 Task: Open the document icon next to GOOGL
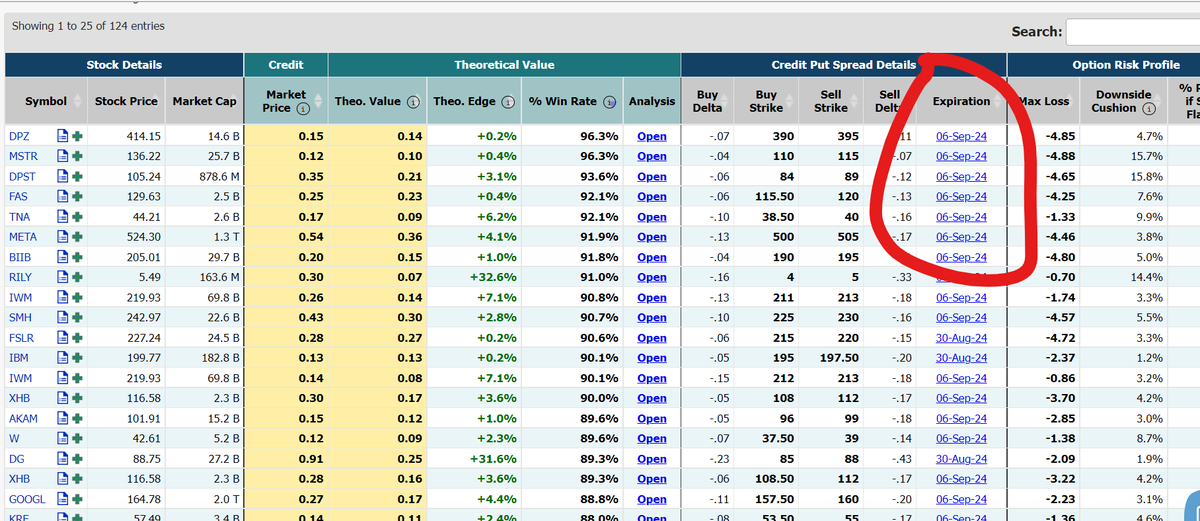62,498
